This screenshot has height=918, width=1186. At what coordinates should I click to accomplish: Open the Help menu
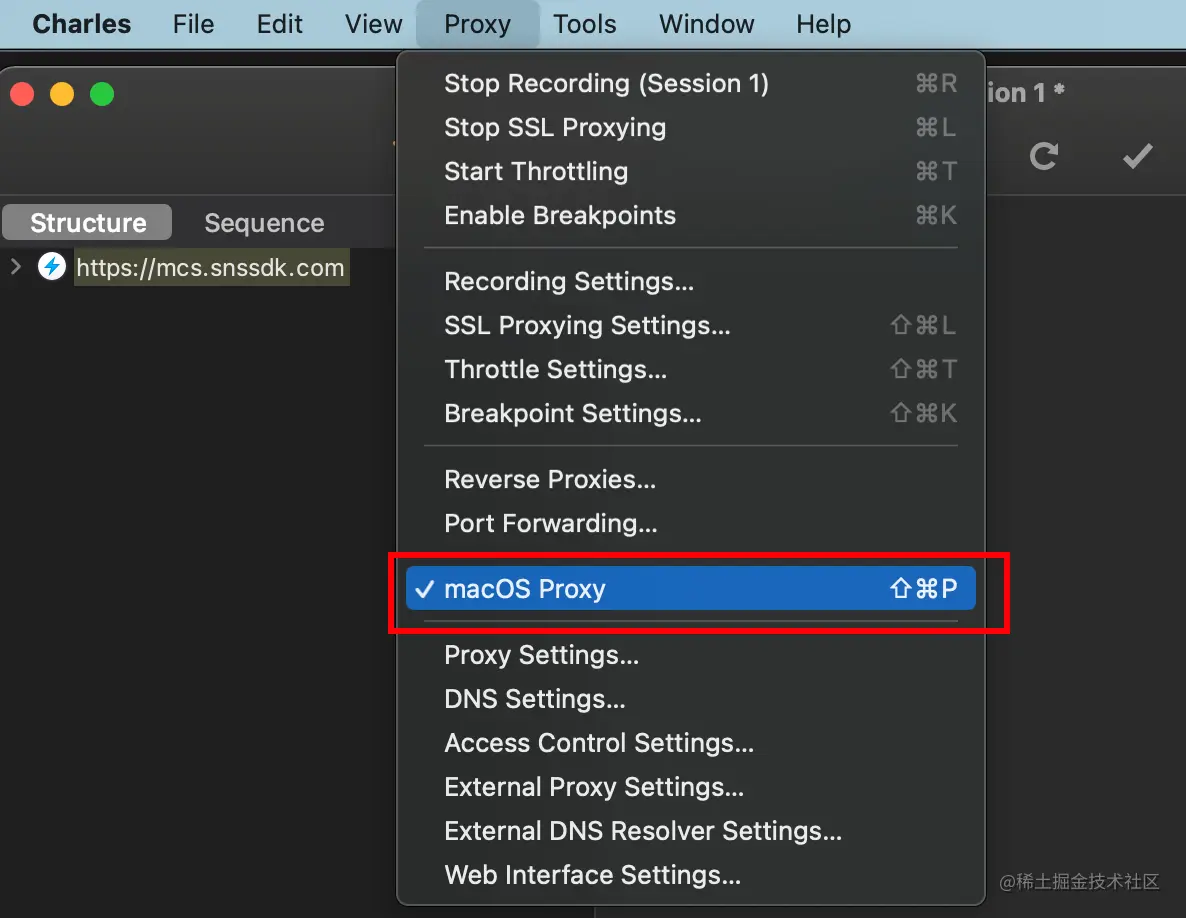823,24
